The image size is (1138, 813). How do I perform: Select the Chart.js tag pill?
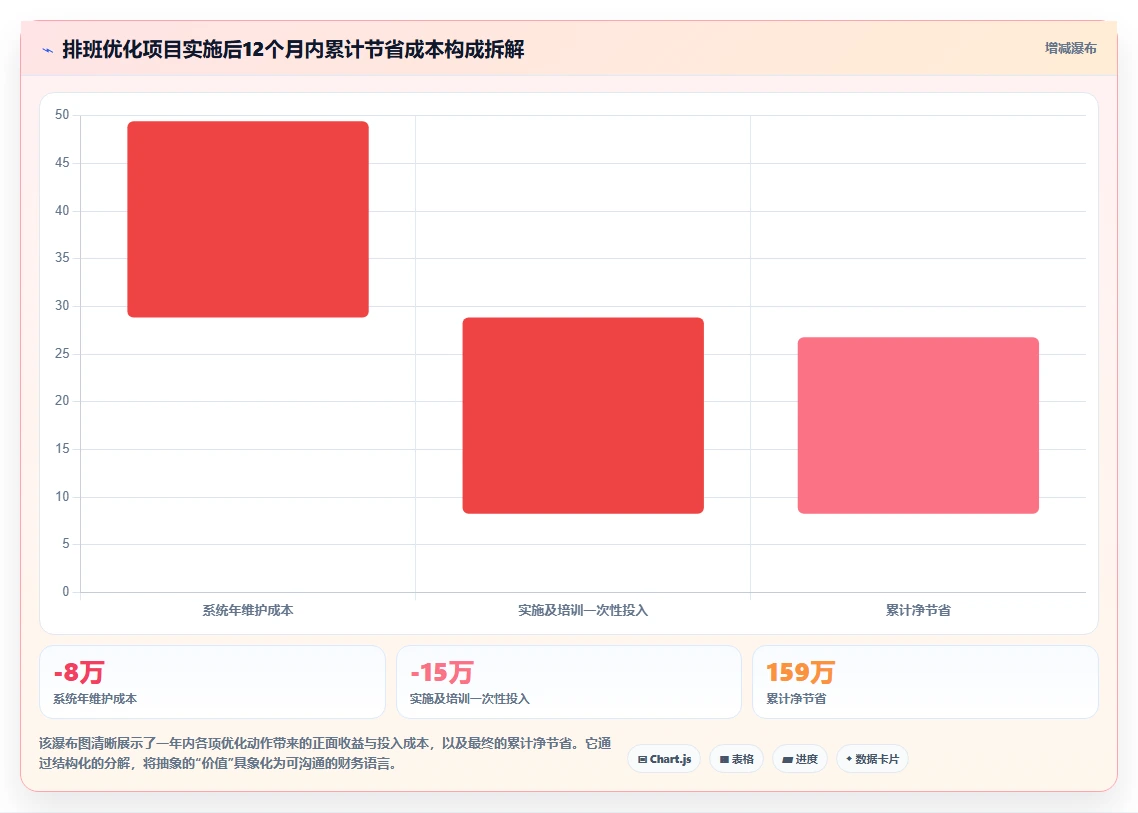664,759
